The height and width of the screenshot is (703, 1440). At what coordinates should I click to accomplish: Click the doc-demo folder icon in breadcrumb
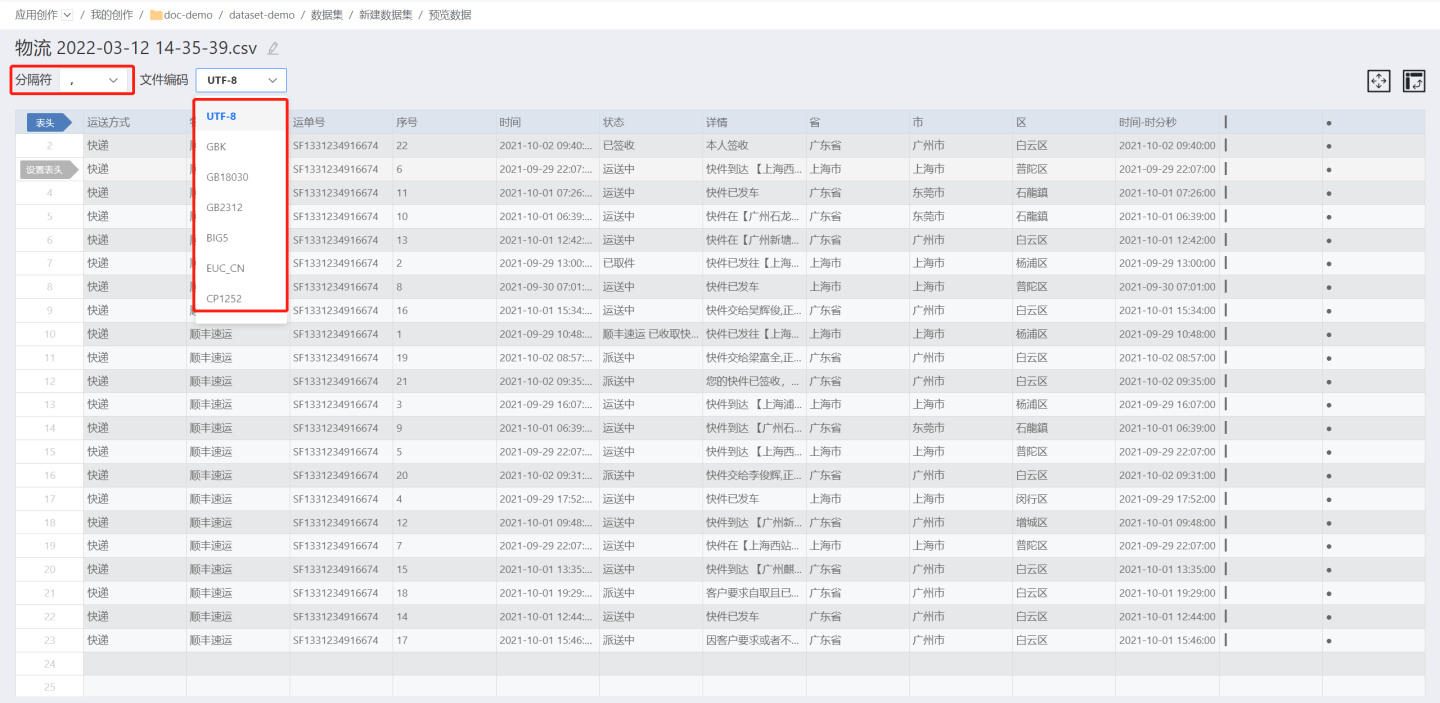[156, 15]
